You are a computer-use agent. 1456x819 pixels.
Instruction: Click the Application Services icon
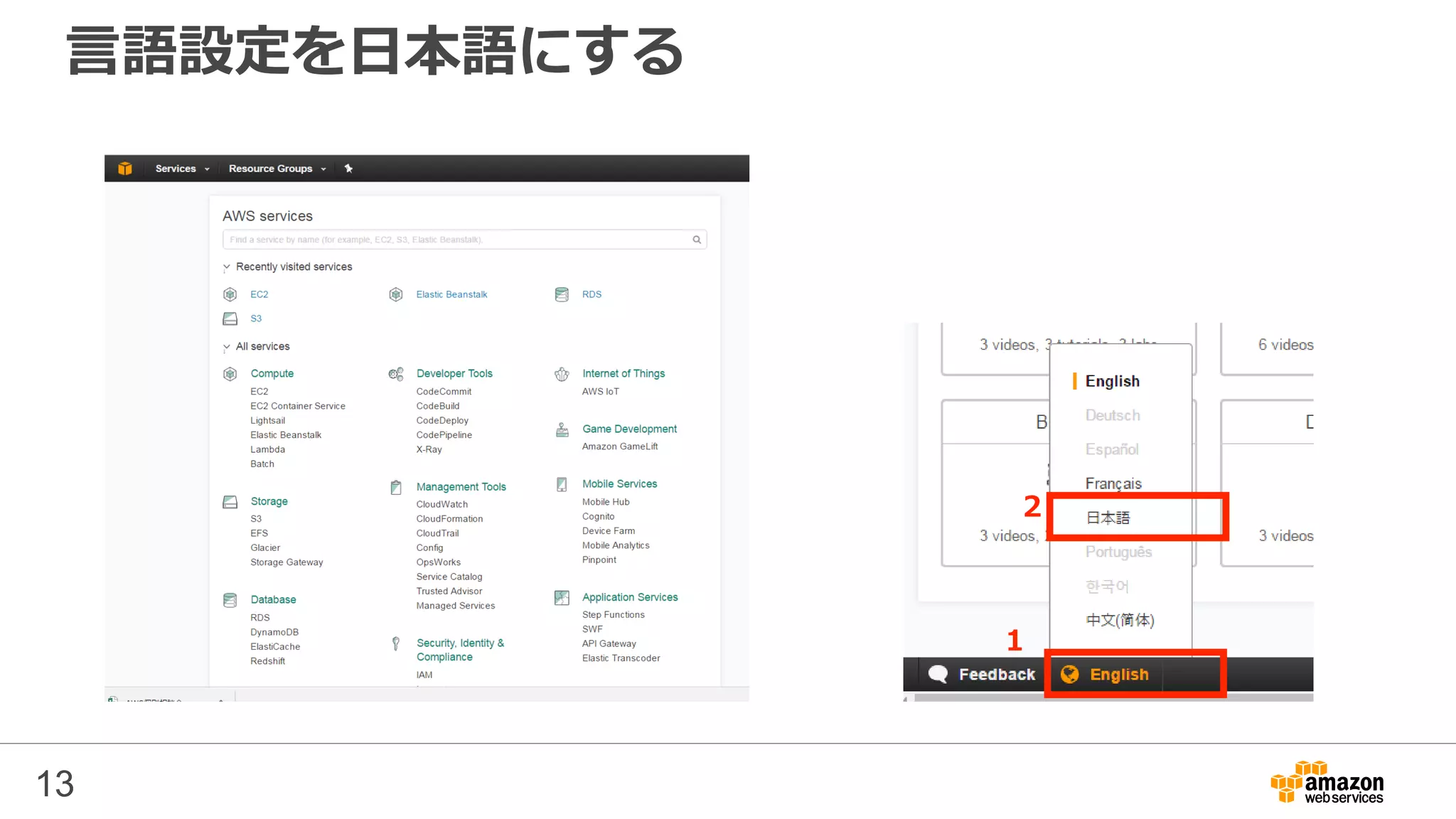pos(562,598)
